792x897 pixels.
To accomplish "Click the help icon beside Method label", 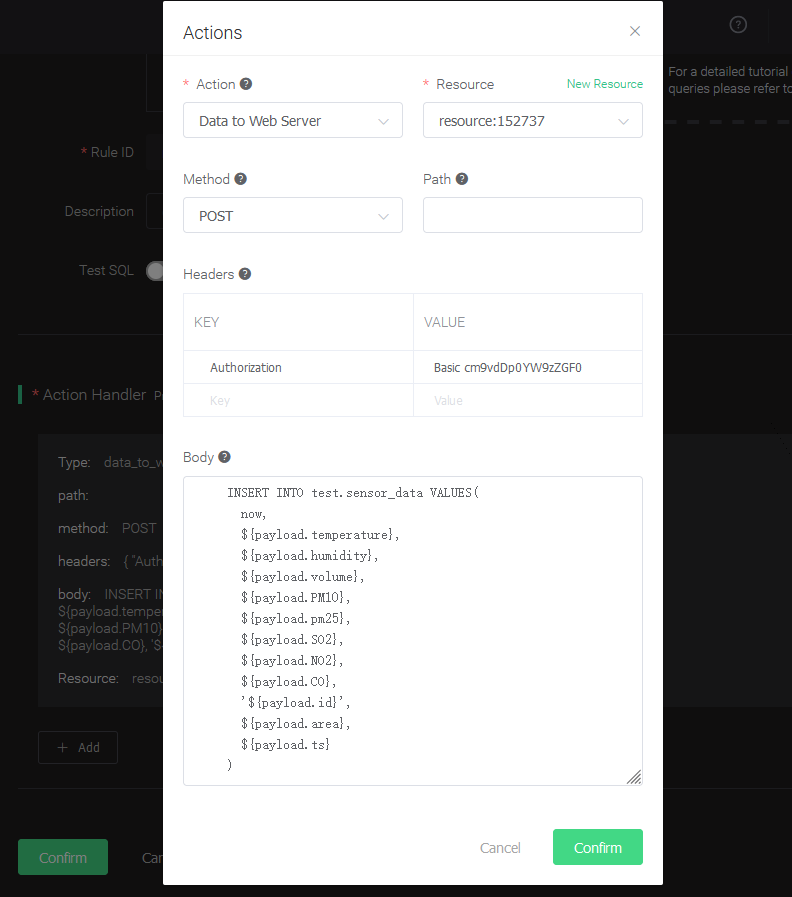I will [x=240, y=179].
